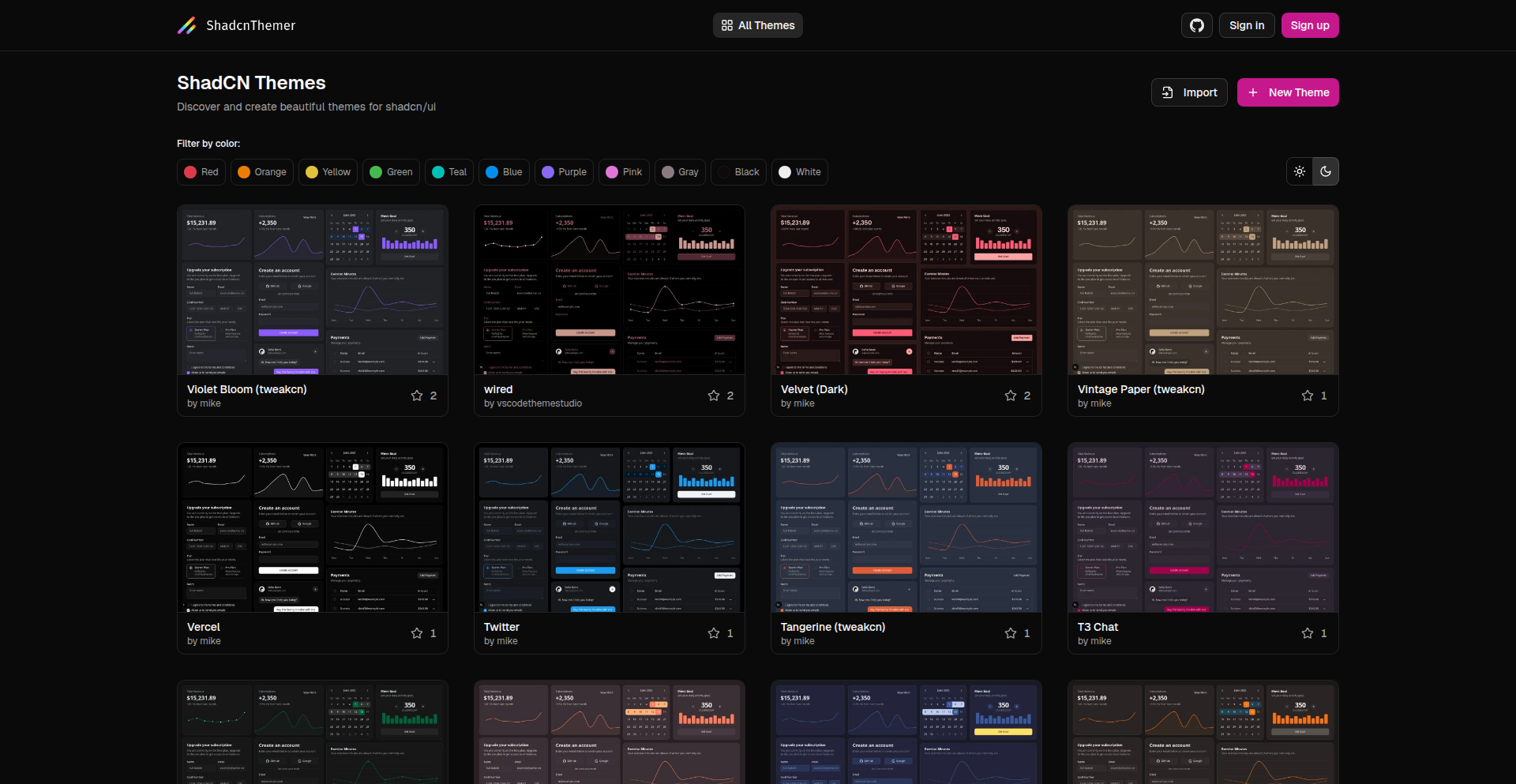Click the "ShadCN Themes" page heading
Image resolution: width=1516 pixels, height=784 pixels.
[x=251, y=83]
